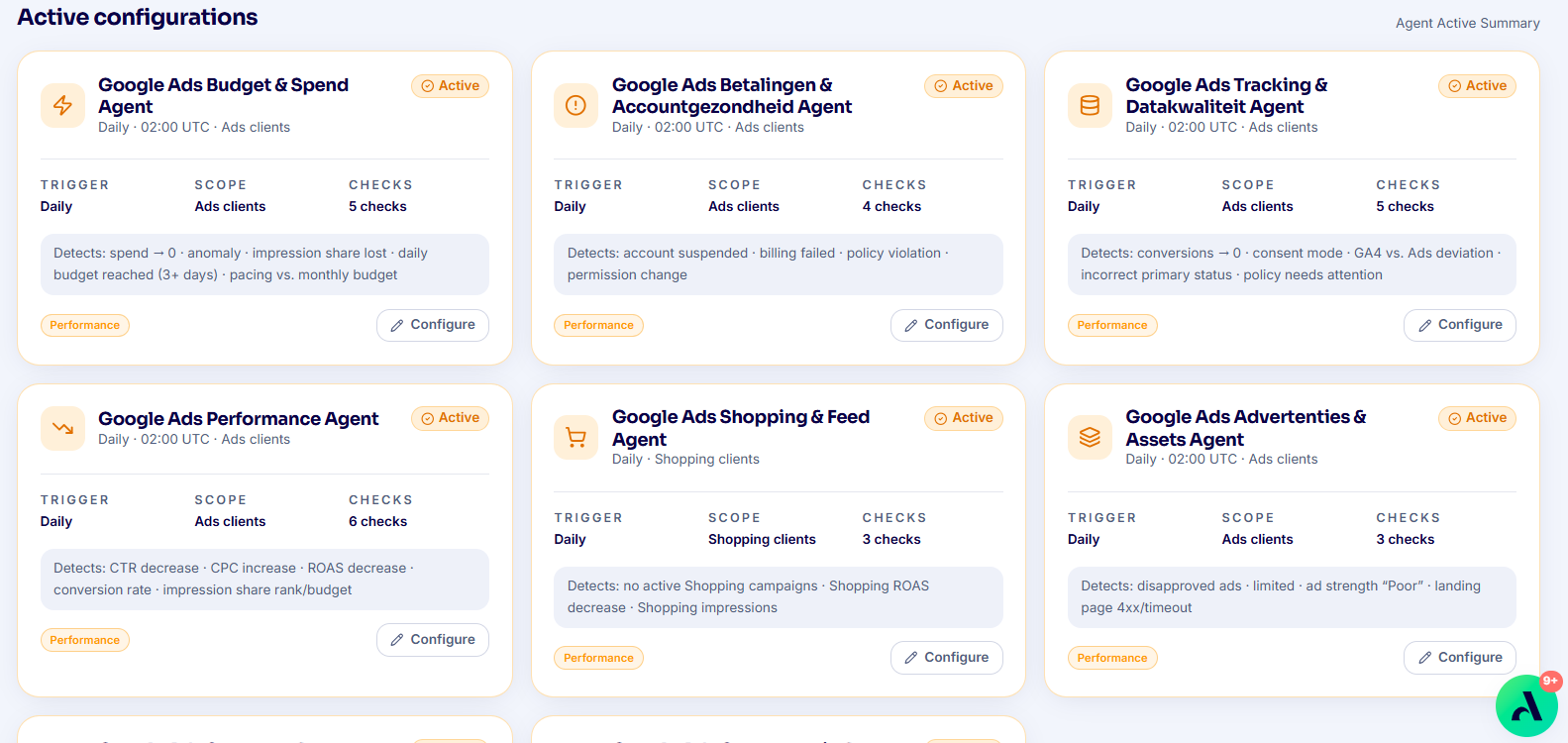Screen dimensions: 1568x743
Task: Click the alert circle icon of Betalingen Agent
Action: [575, 106]
